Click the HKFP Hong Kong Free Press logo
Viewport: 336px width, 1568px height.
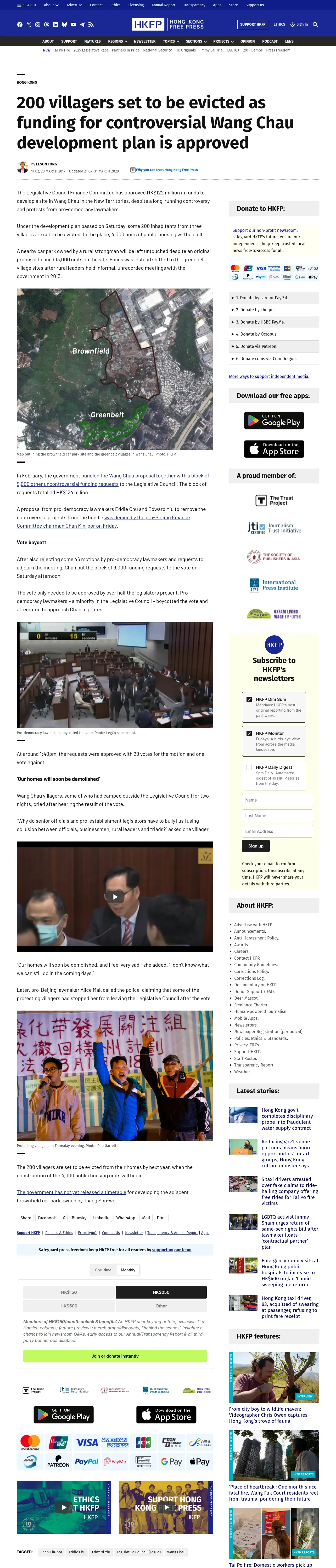pos(168,24)
